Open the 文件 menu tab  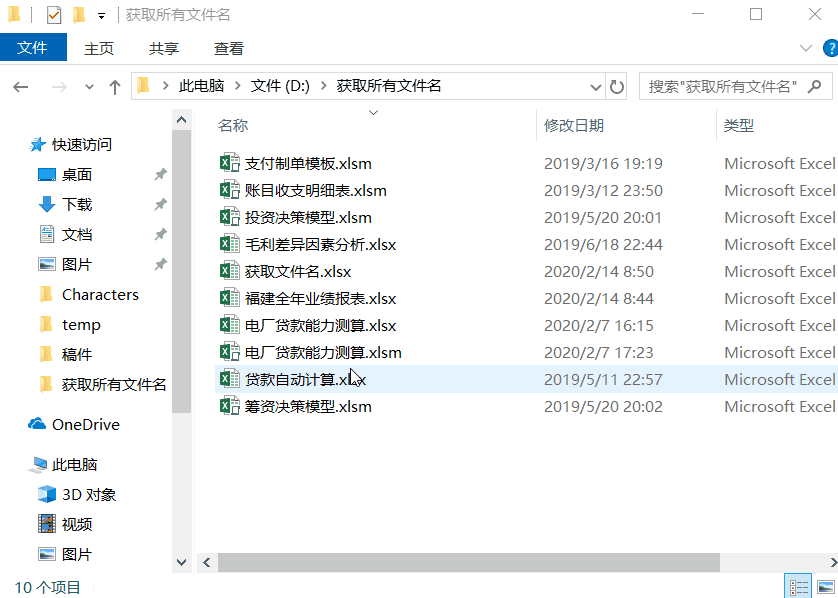tap(33, 48)
